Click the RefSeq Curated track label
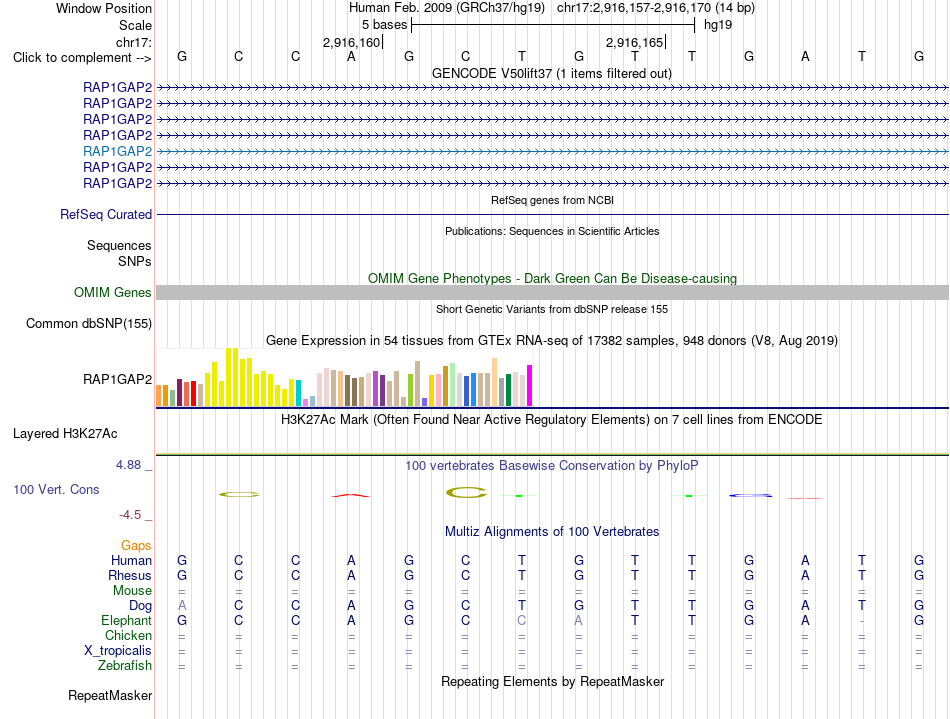Viewport: 950px width, 719px height. point(106,214)
